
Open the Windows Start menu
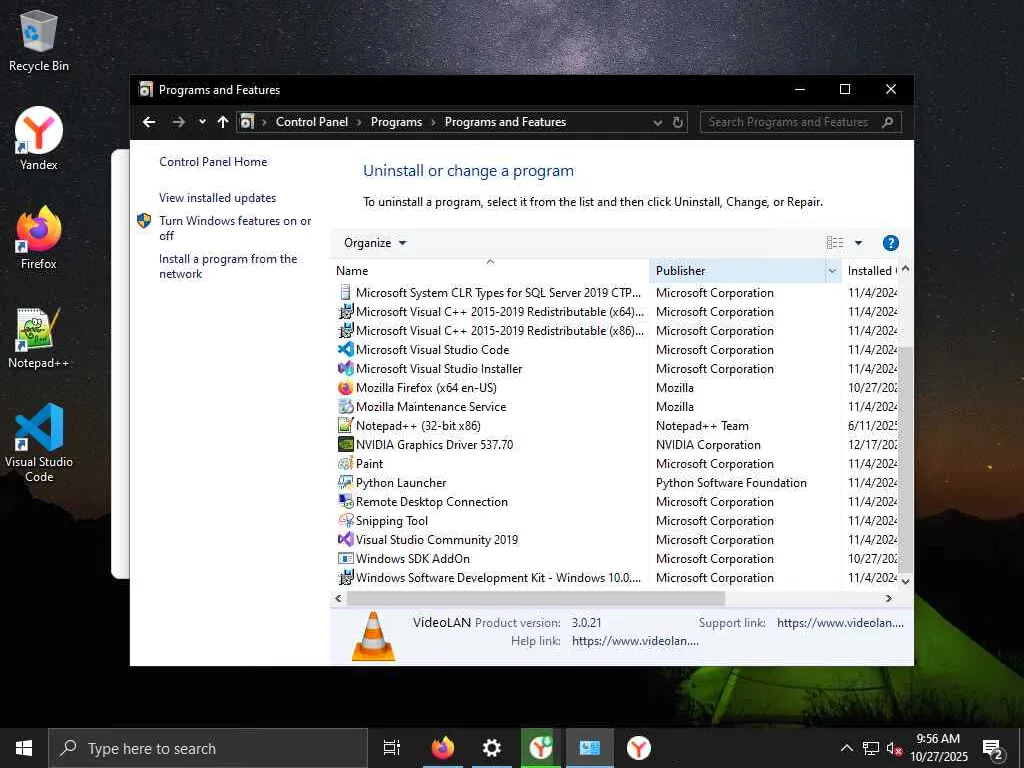tap(24, 748)
